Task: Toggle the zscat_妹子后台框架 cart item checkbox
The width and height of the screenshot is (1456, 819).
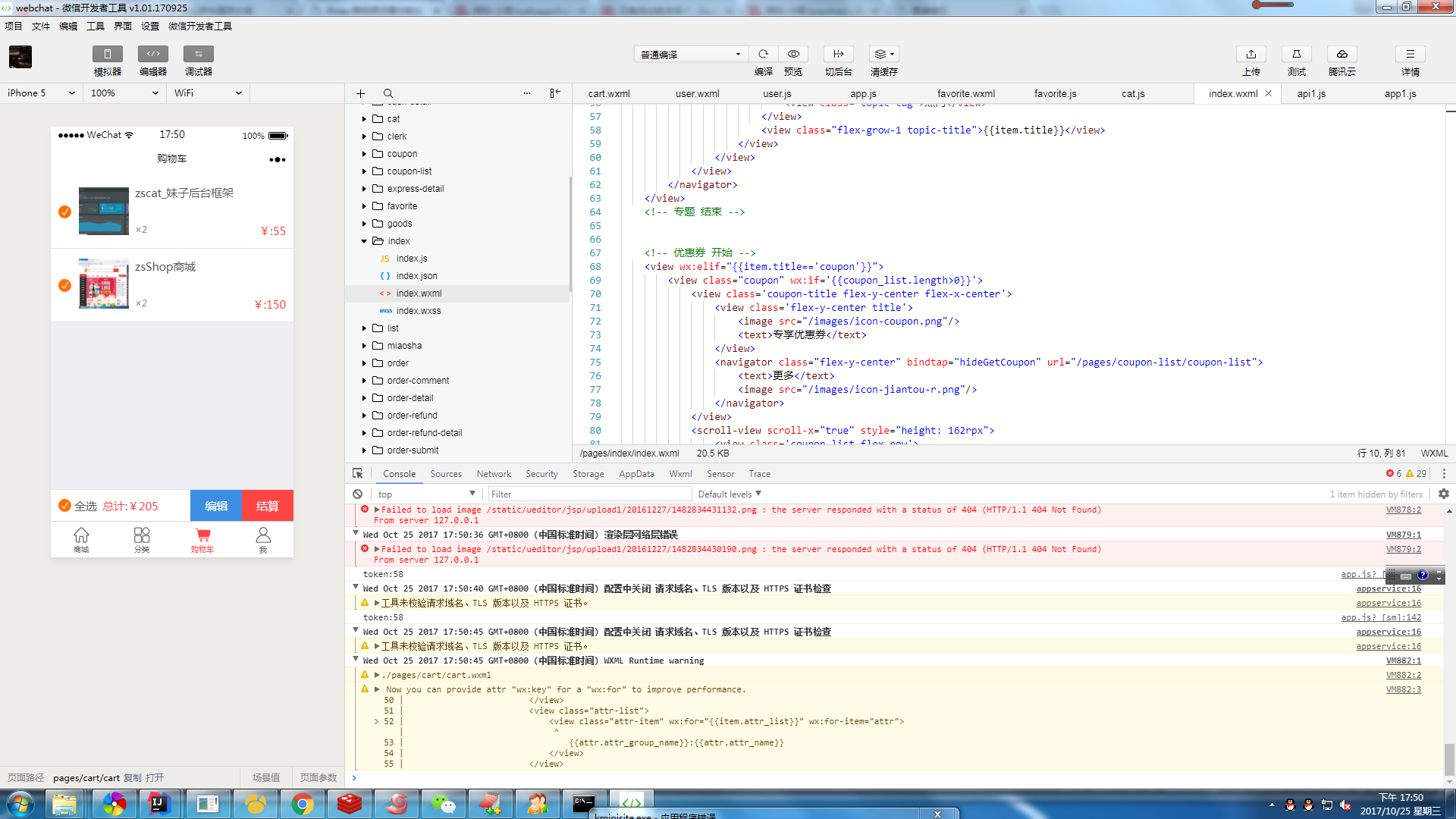Action: [65, 211]
